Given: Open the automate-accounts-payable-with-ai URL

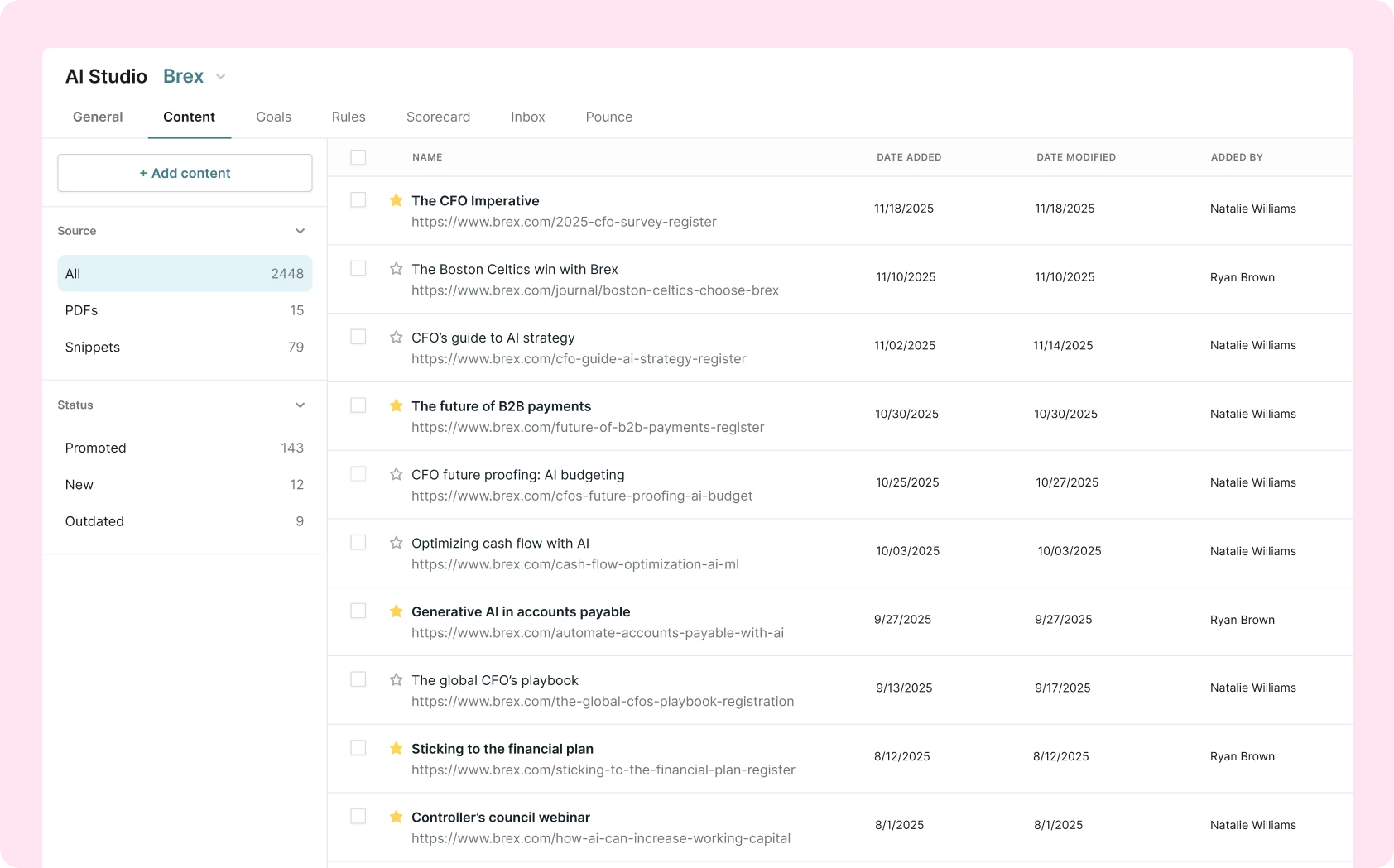Looking at the screenshot, I should pyautogui.click(x=598, y=633).
